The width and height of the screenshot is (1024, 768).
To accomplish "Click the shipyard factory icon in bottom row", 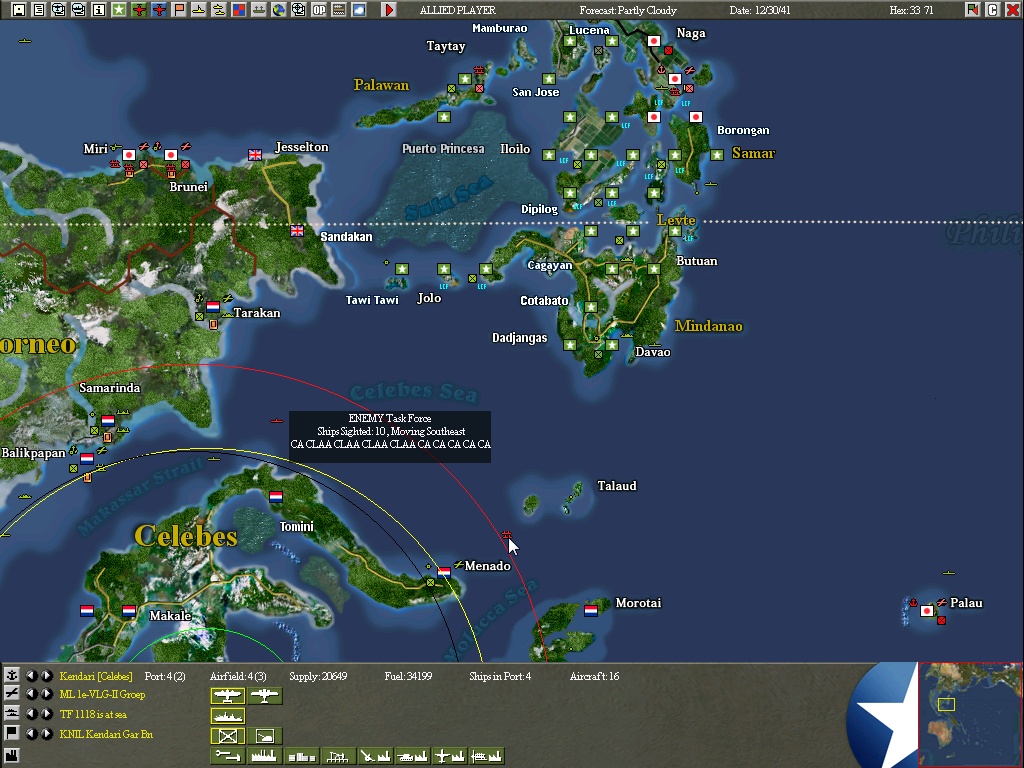I will click(x=487, y=756).
